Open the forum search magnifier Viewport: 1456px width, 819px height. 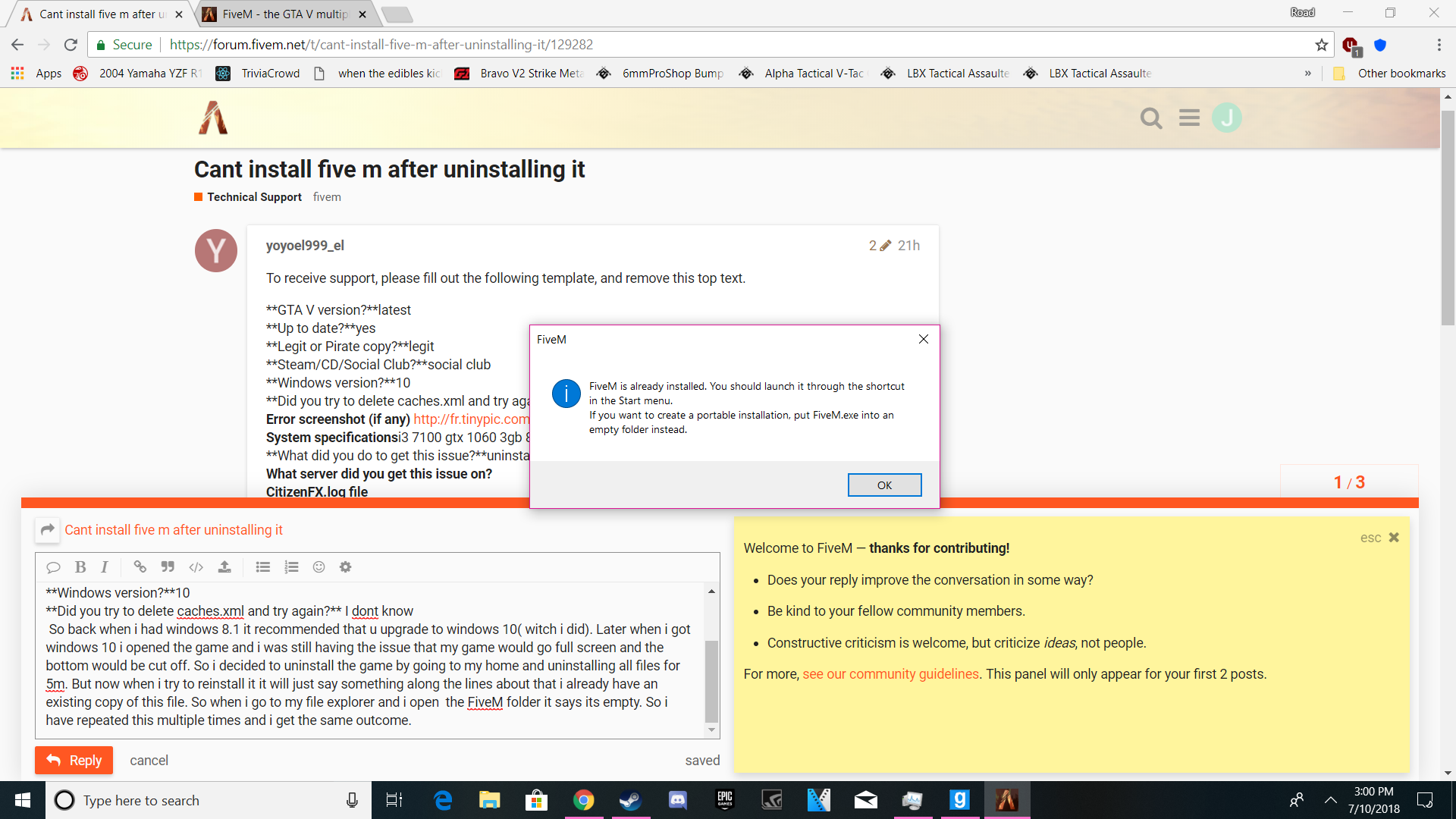(1151, 118)
